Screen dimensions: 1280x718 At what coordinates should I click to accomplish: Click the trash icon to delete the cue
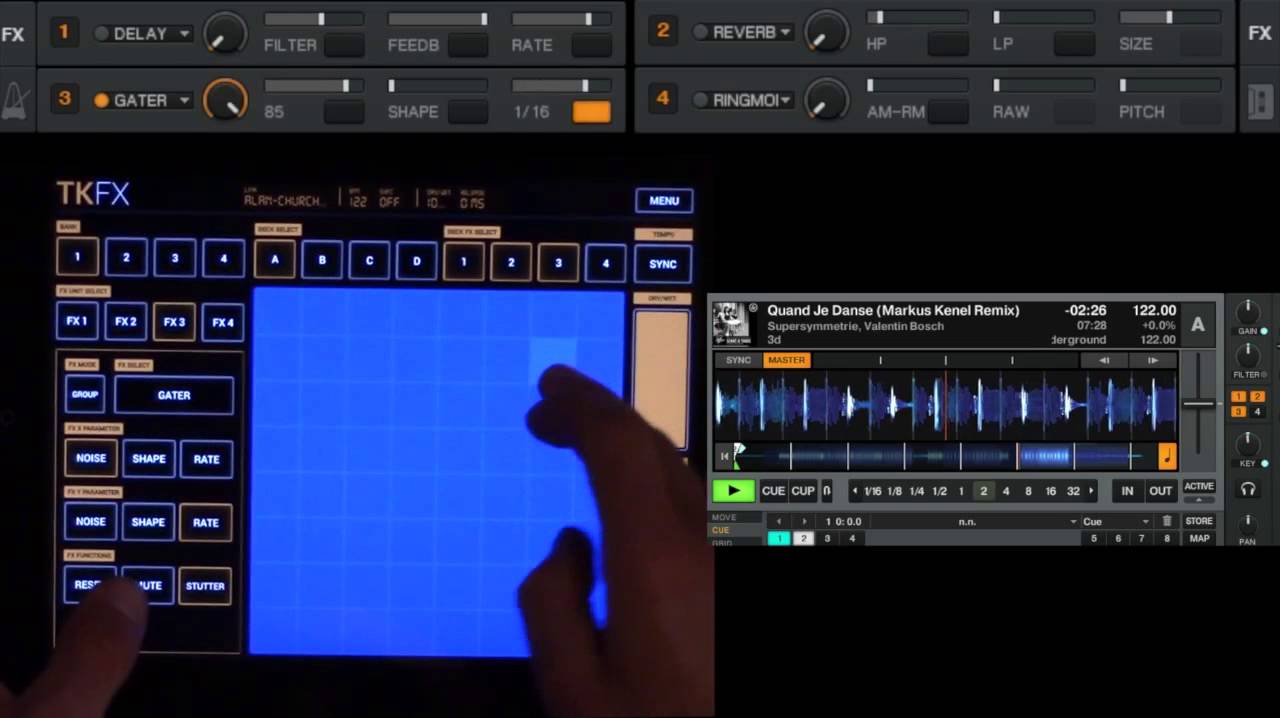click(x=1166, y=521)
